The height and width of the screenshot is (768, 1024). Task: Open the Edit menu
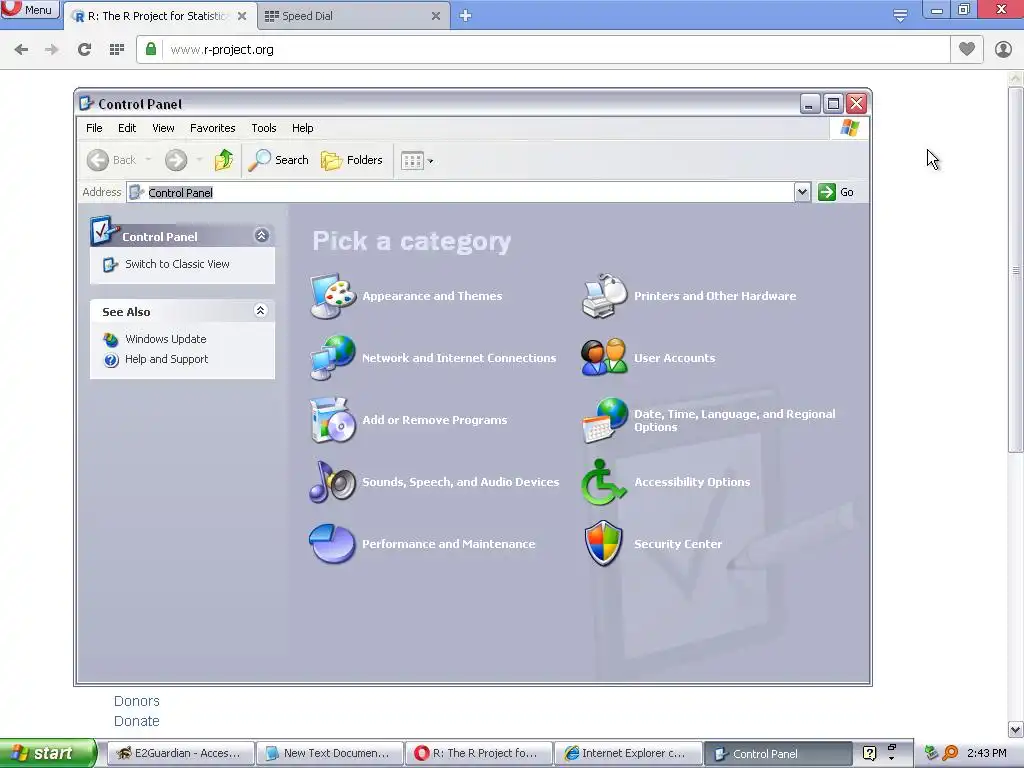point(127,128)
